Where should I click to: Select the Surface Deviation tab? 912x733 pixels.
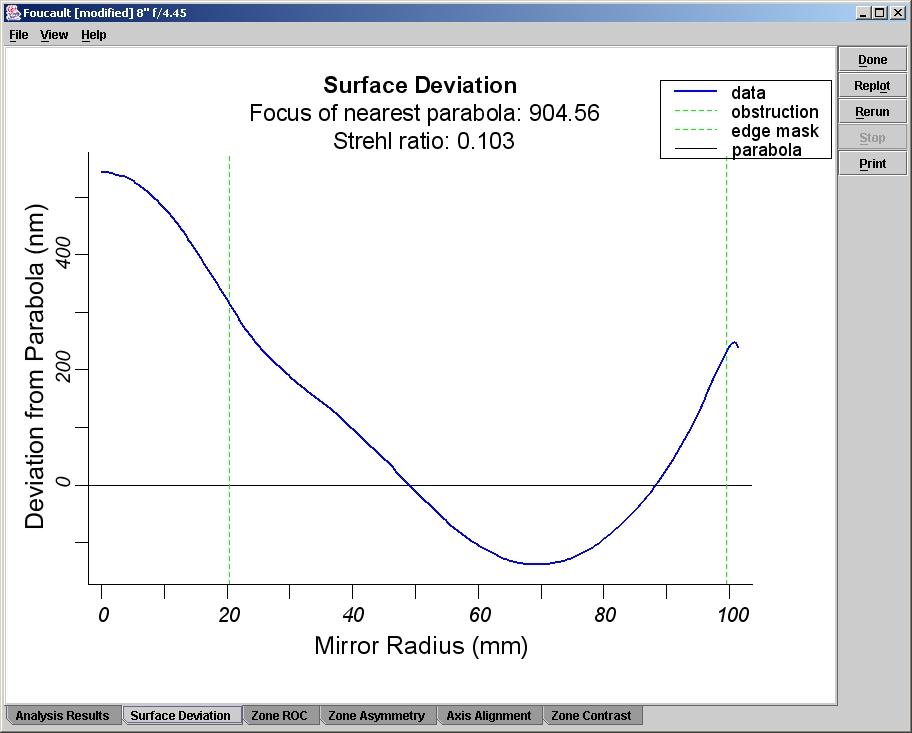[x=181, y=716]
